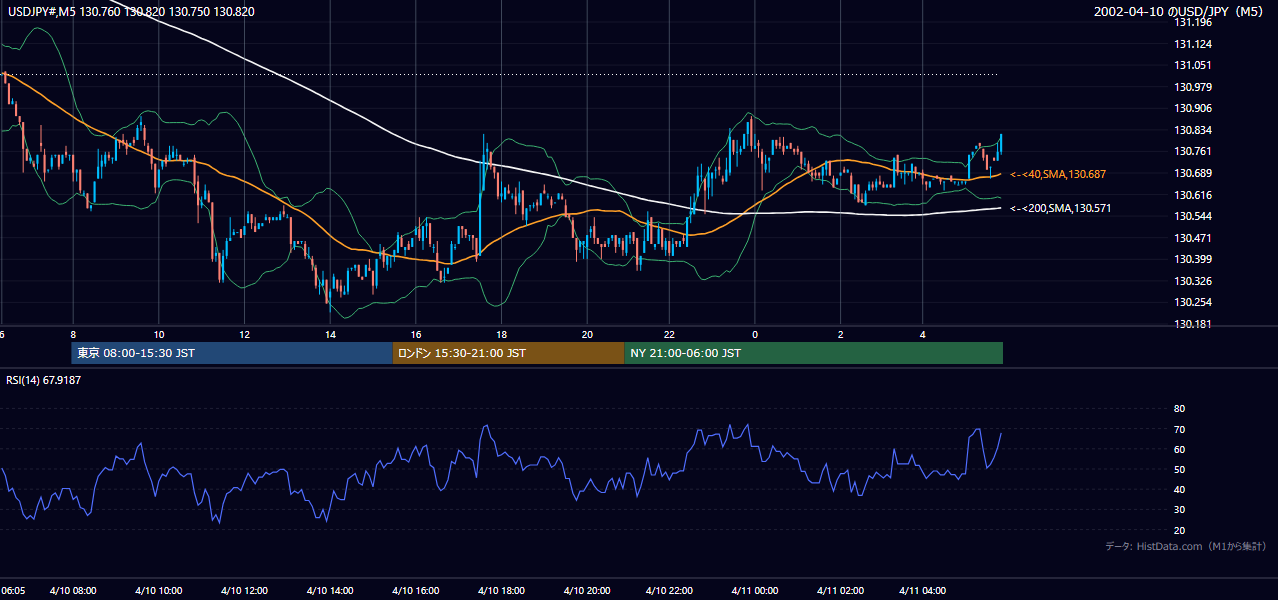This screenshot has height=600, width=1278.
Task: Select the ロンドン 15:30-21:00 JST session bar
Action: click(x=509, y=353)
